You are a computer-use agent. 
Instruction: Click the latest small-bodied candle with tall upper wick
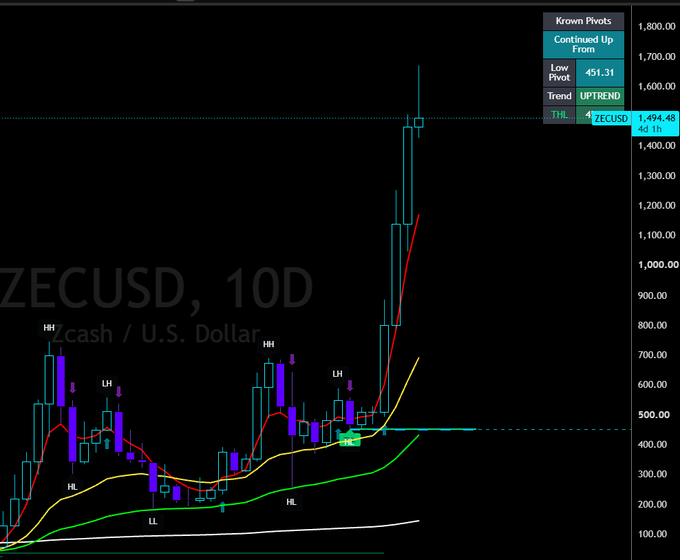click(418, 123)
